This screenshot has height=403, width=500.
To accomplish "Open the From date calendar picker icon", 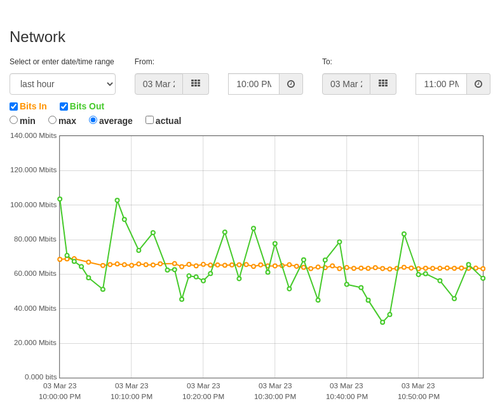I will pos(196,84).
